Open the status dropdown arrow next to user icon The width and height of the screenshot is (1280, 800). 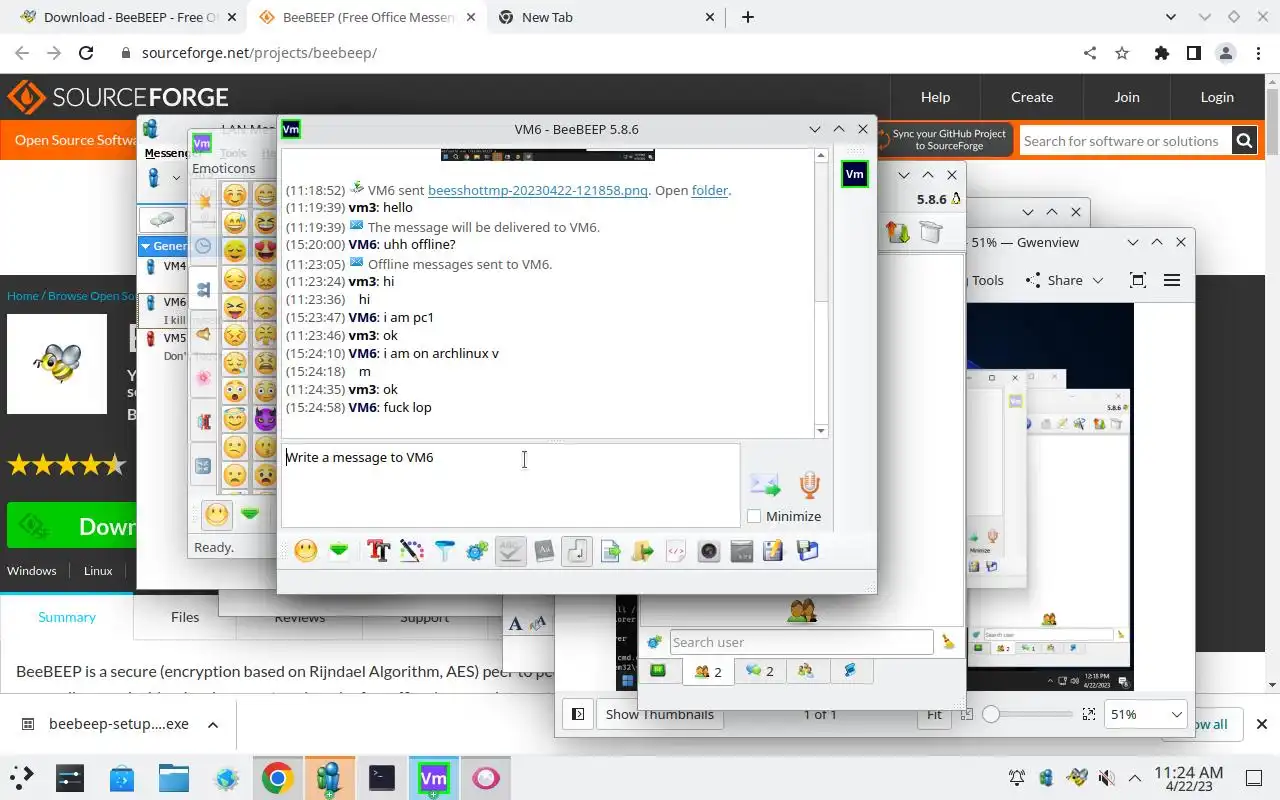click(176, 178)
